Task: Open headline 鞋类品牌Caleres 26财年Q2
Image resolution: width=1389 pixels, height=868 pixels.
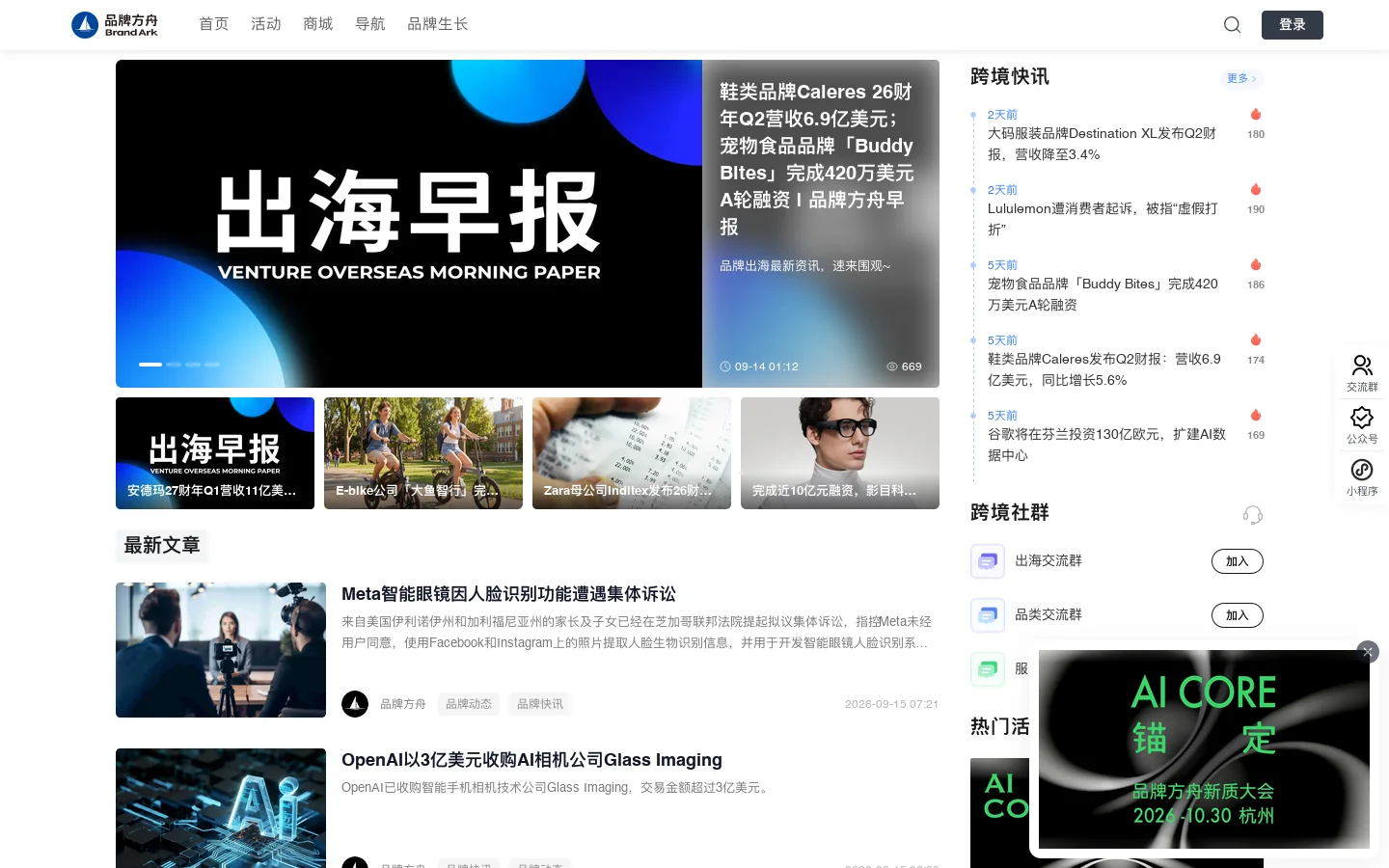Action: click(x=817, y=159)
